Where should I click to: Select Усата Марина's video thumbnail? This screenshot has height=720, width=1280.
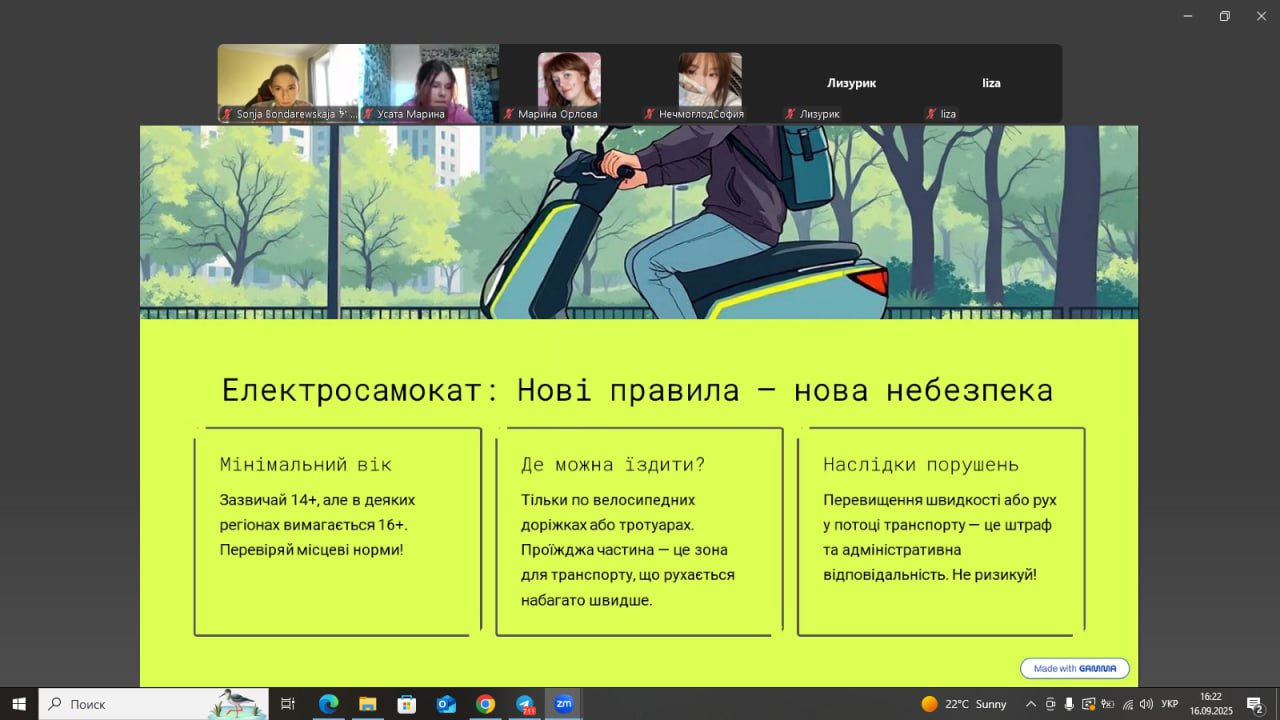point(429,84)
